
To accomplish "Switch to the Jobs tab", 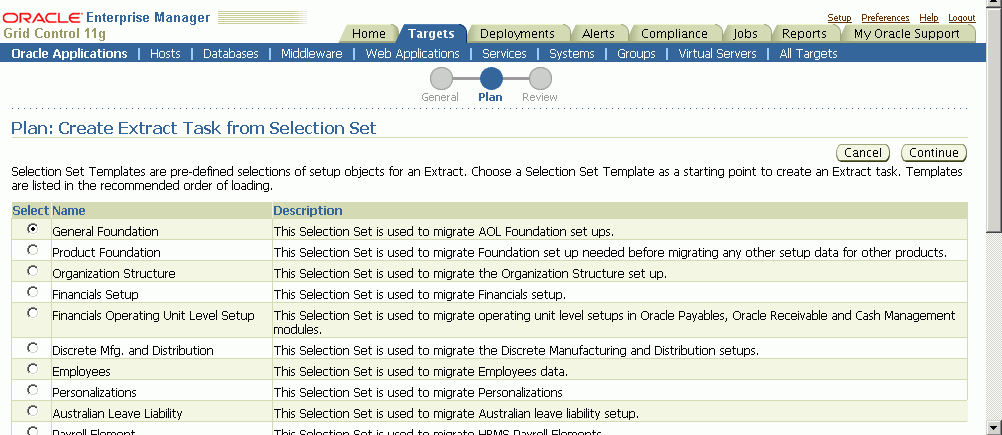I will (745, 34).
